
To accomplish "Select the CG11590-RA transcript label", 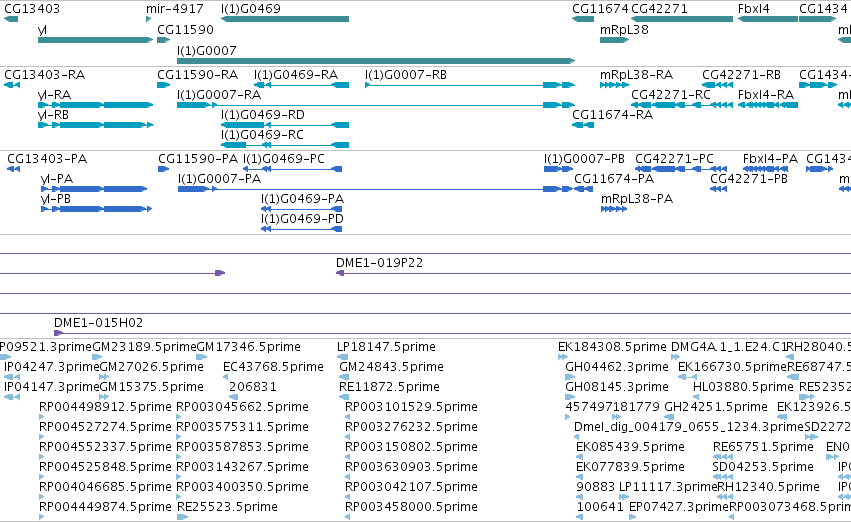I will coord(198,75).
